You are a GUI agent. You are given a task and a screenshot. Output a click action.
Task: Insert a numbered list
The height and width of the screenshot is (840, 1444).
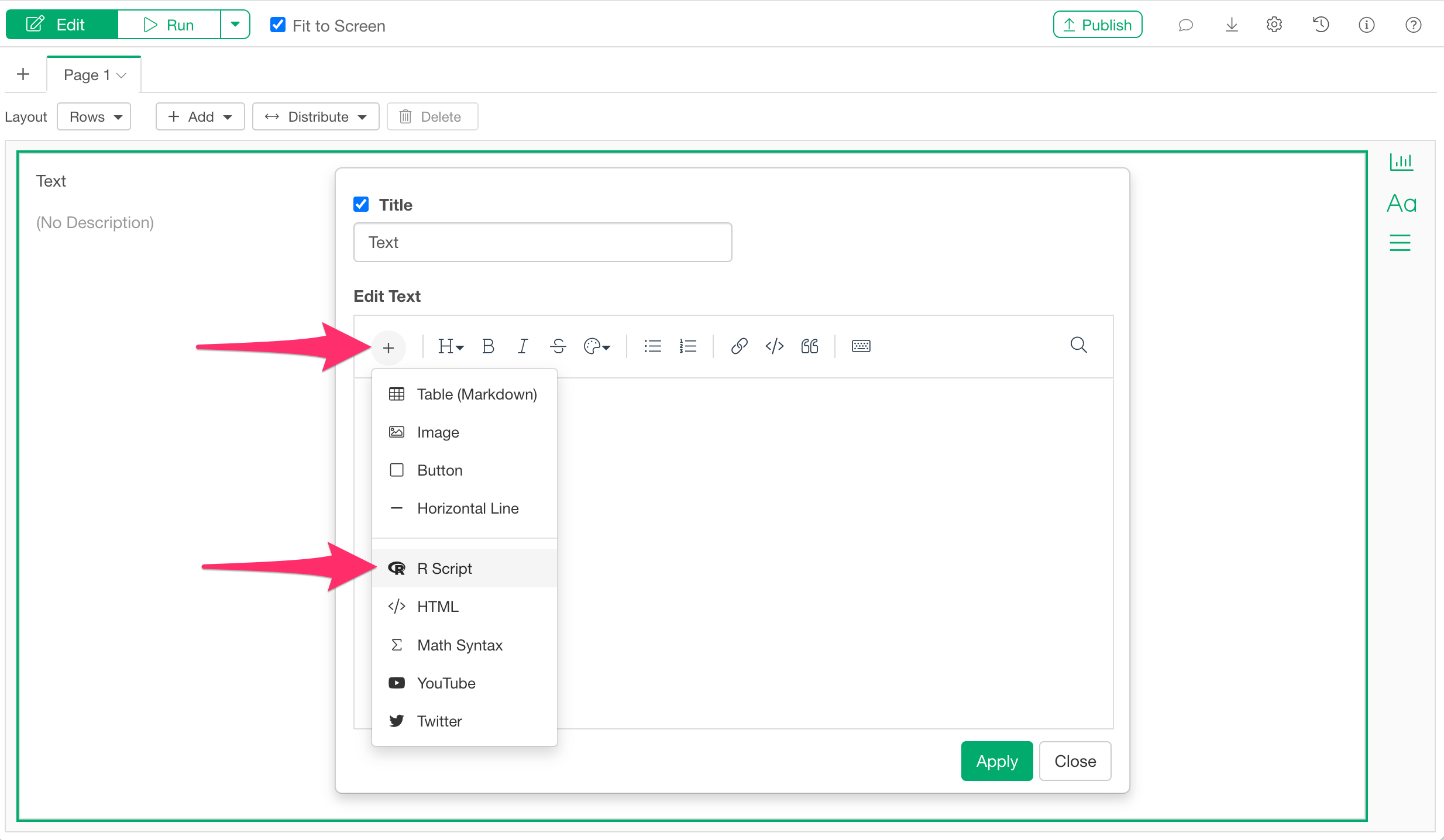687,346
